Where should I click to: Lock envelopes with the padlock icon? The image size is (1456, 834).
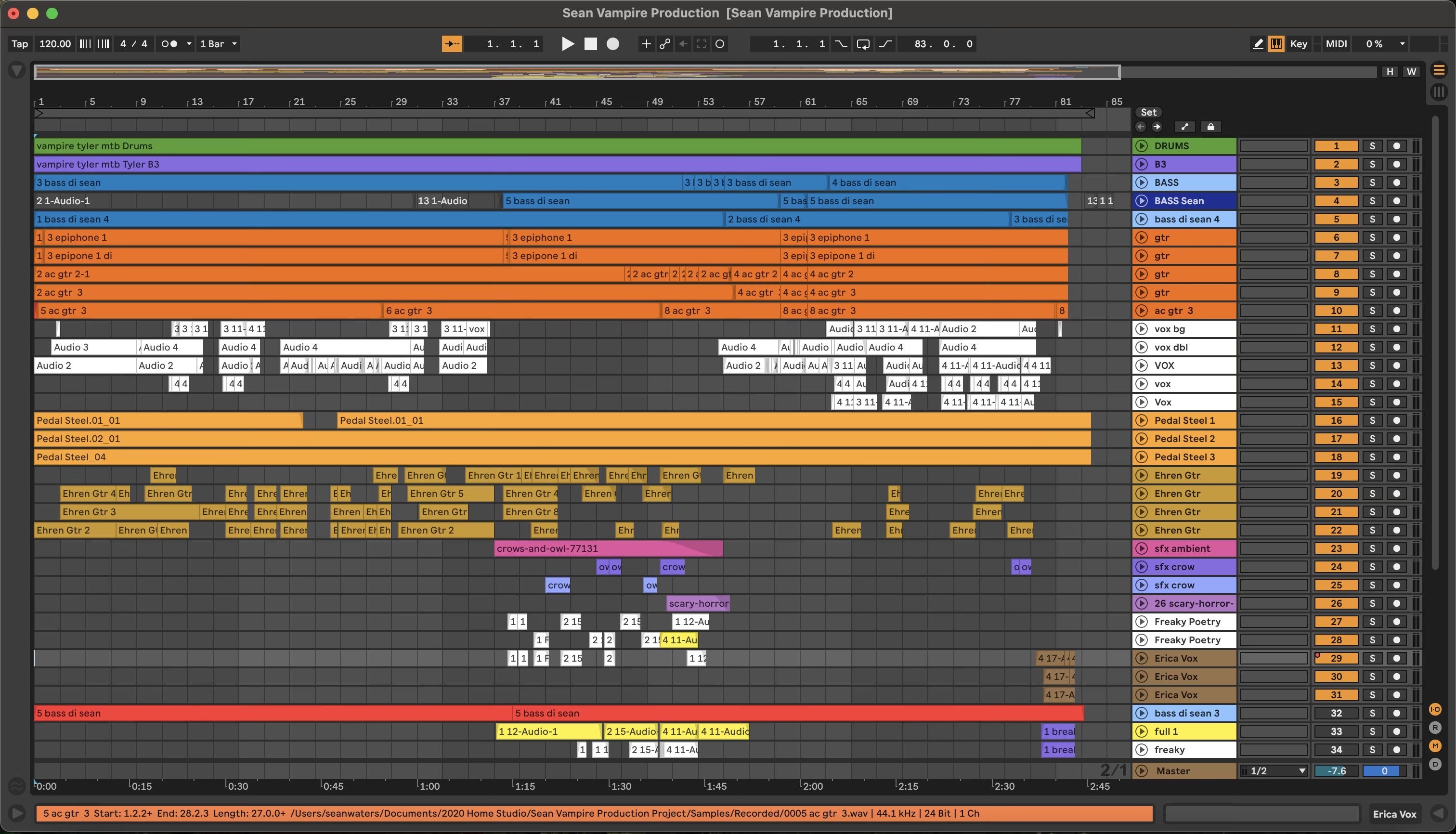(1210, 127)
